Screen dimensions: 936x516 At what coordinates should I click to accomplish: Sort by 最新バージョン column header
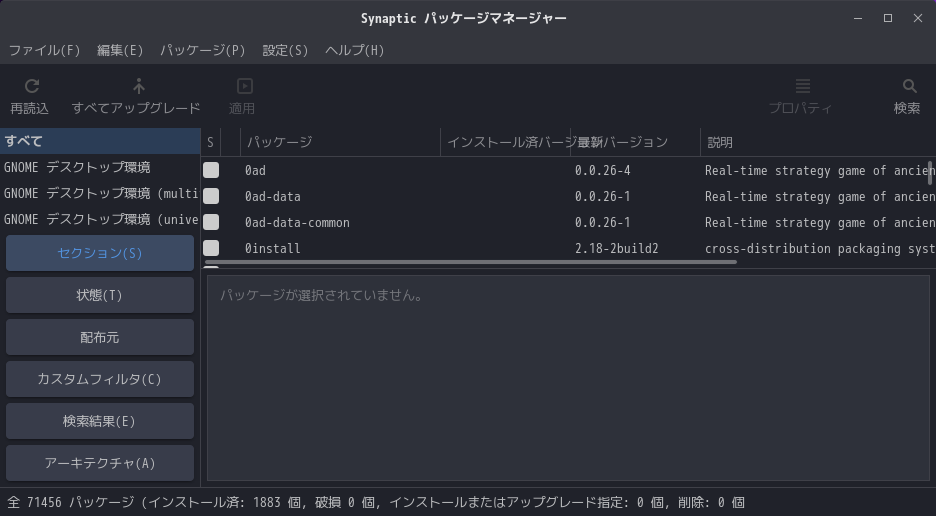(x=635, y=142)
